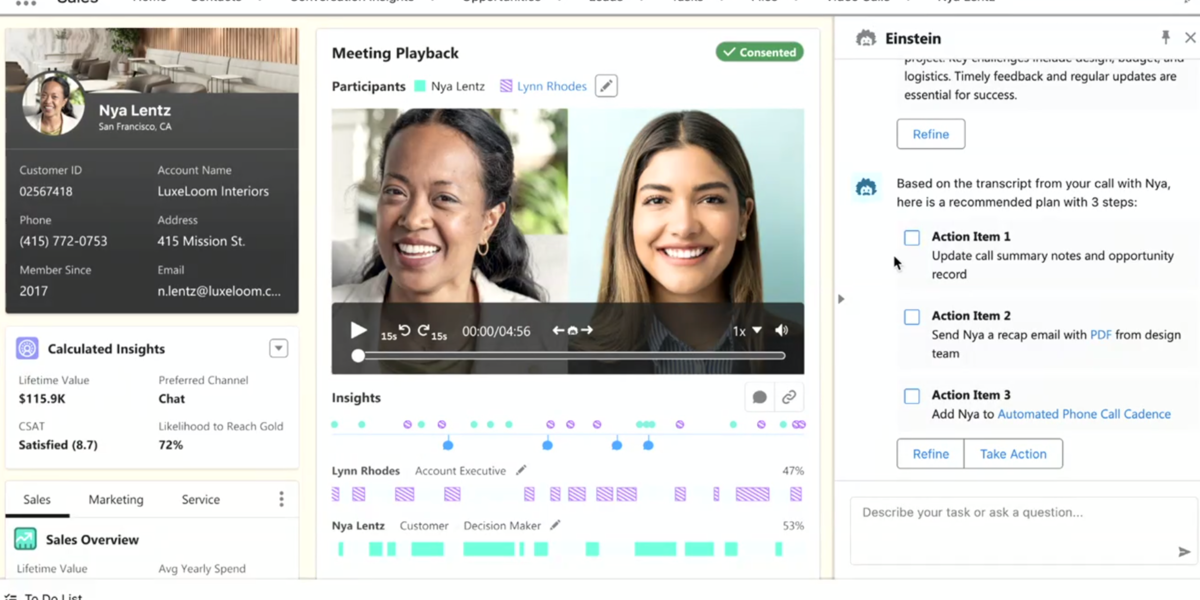Open the three-dot tab overflow menu
The height and width of the screenshot is (600, 1200).
click(281, 499)
